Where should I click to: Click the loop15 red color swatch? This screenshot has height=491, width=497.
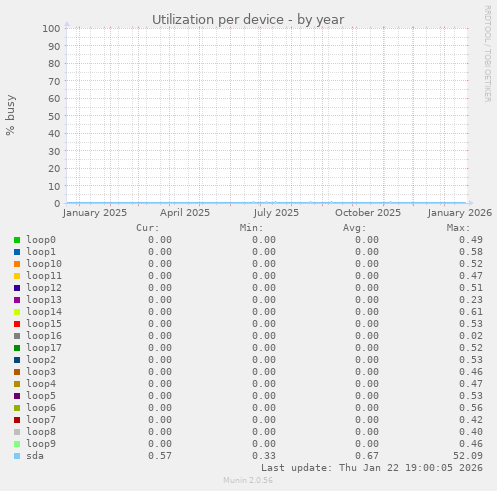[x=17, y=324]
